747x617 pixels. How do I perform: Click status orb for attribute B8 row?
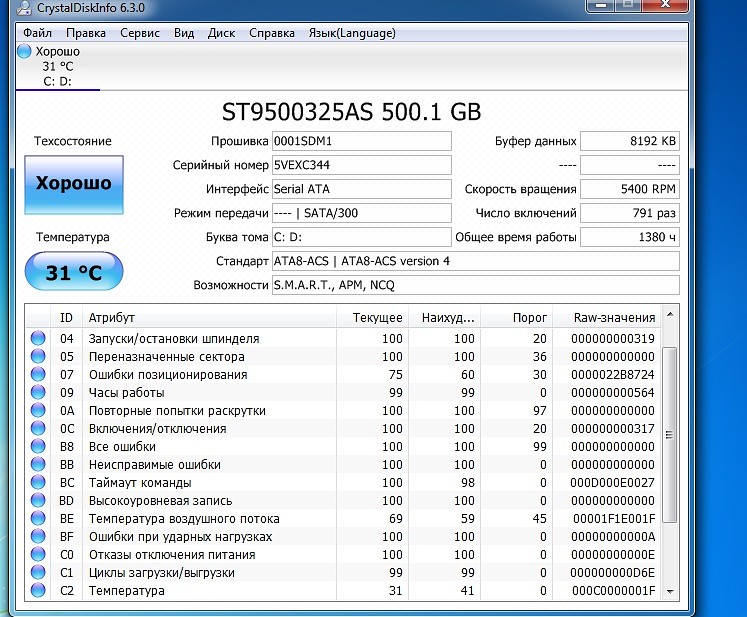click(38, 446)
